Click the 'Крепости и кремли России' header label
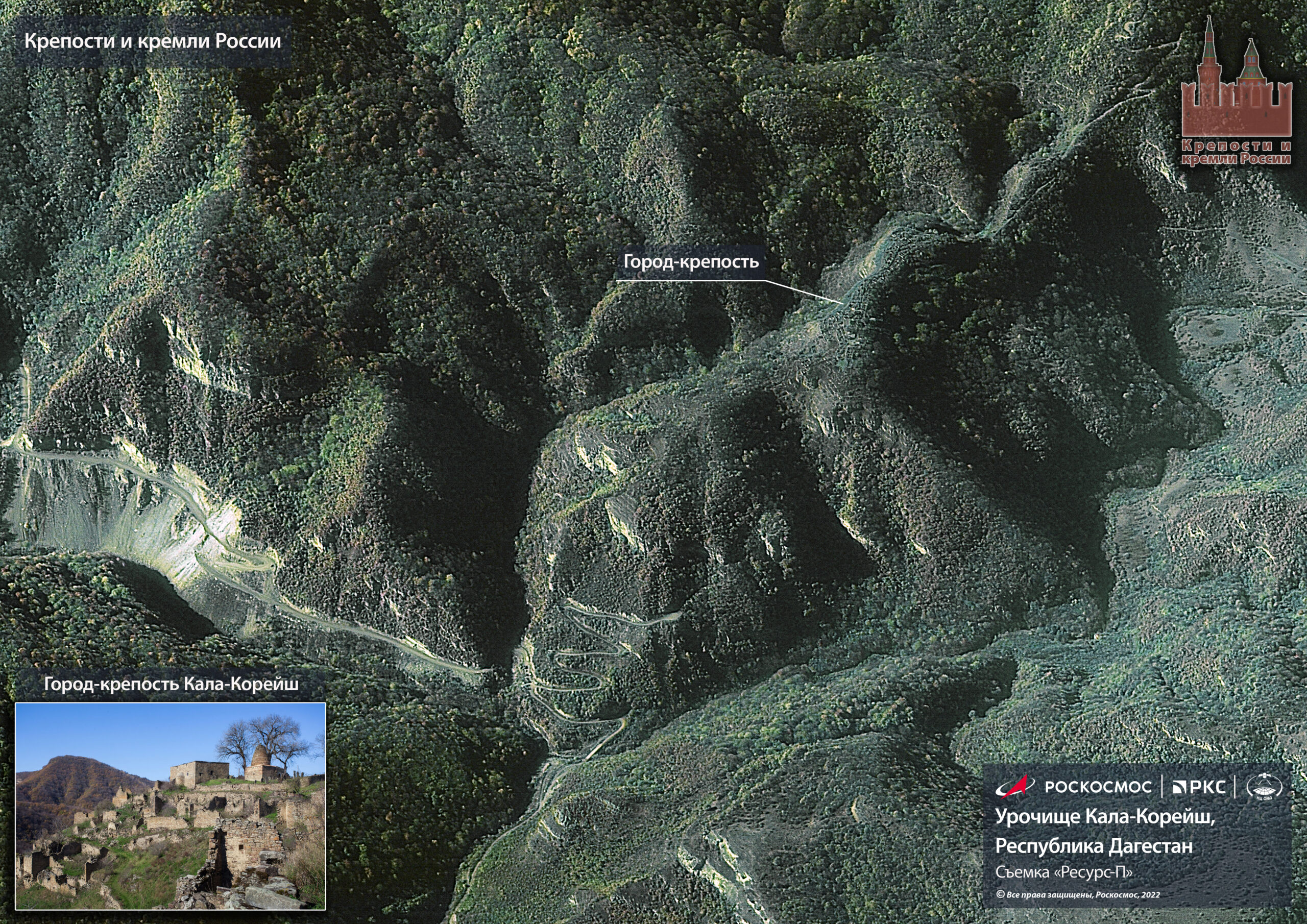This screenshot has height=924, width=1307. coord(153,42)
